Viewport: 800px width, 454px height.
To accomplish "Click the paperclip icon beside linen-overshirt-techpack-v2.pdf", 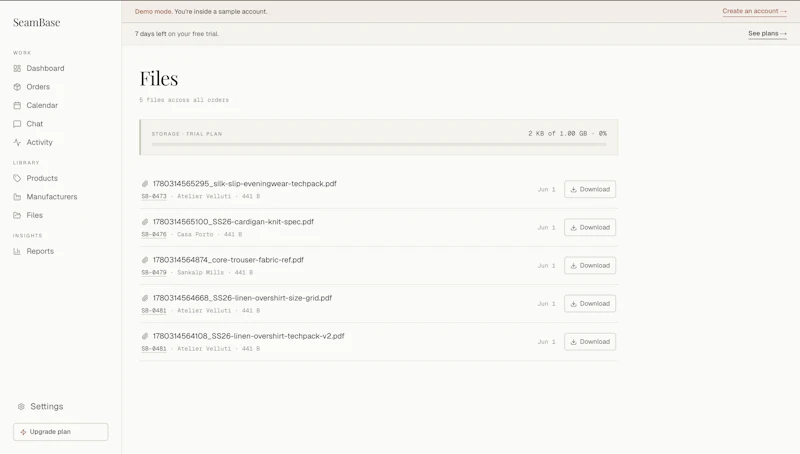I will coord(145,336).
